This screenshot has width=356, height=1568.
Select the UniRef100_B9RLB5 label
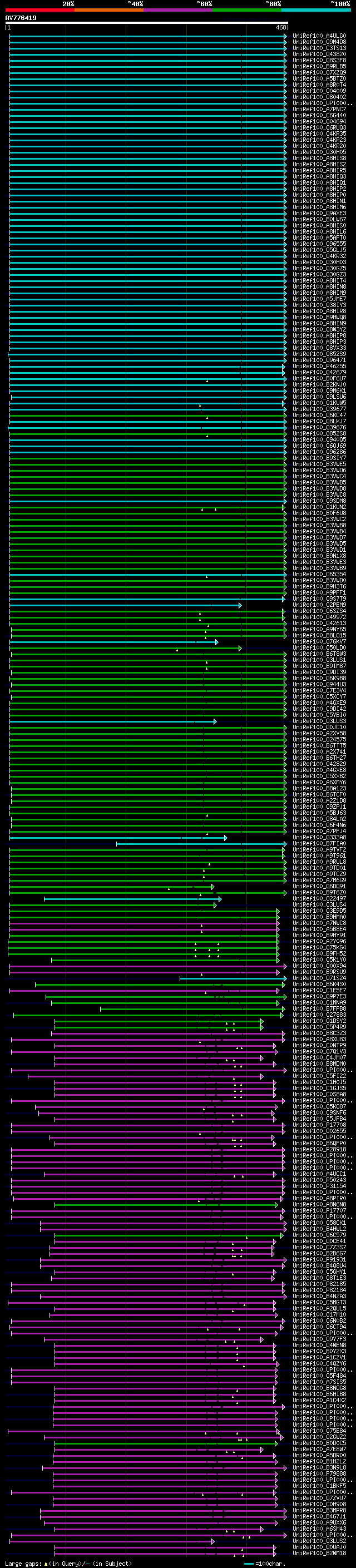pyautogui.click(x=319, y=66)
